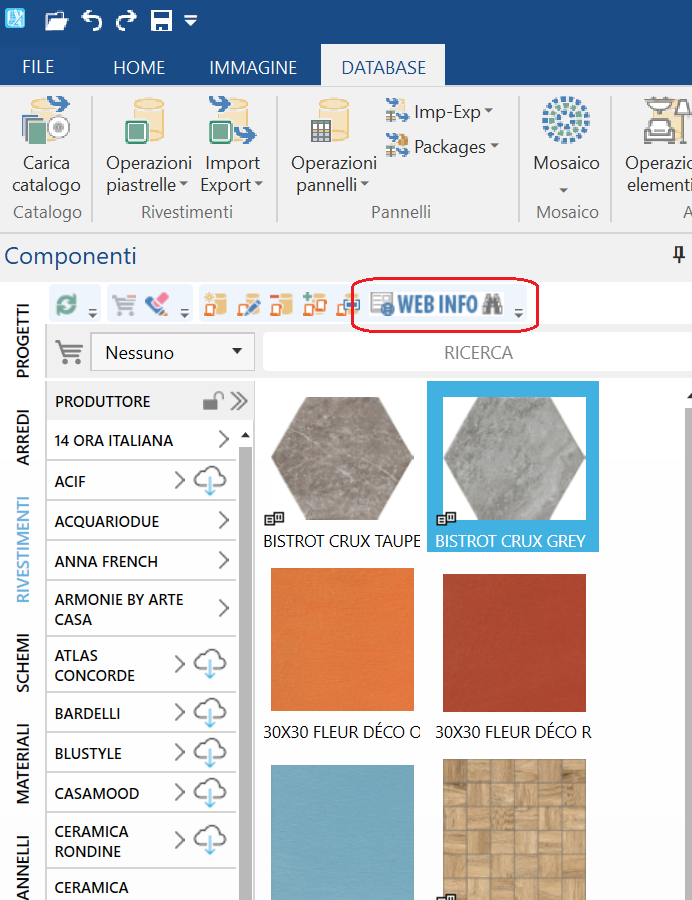Click the save icon in title bar
Screen dimensions: 692x900
[x=161, y=21]
